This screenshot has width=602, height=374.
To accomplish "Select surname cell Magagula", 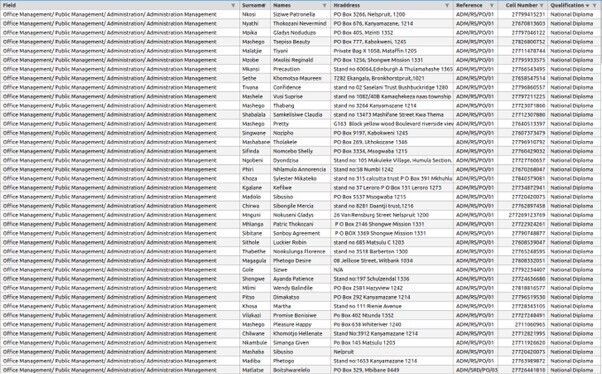I will 255,261.
